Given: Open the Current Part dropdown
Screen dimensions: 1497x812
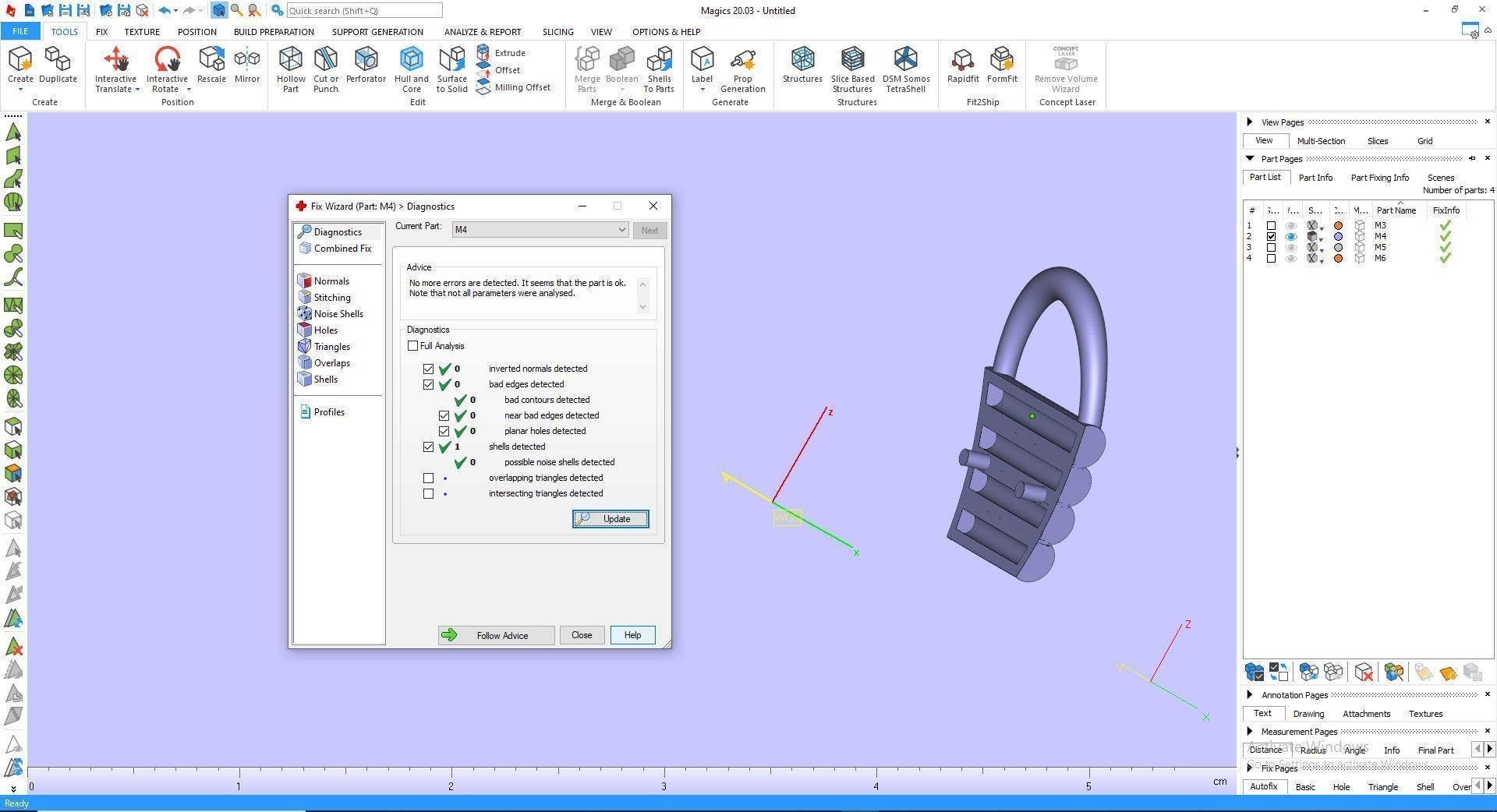Looking at the screenshot, I should (540, 230).
